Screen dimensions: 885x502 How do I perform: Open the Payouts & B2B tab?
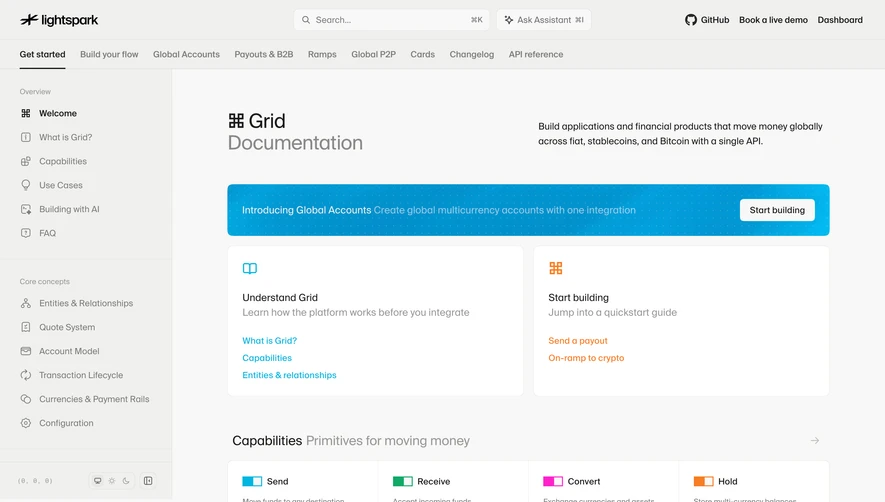[264, 54]
